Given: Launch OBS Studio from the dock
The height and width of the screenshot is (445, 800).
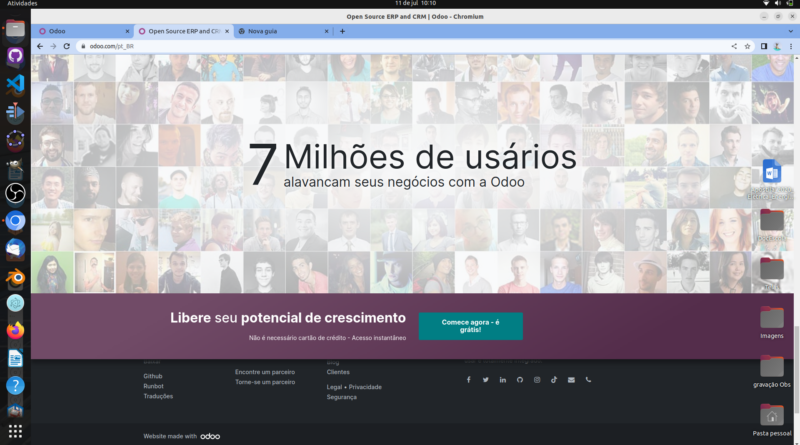Looking at the screenshot, I should click(x=15, y=193).
